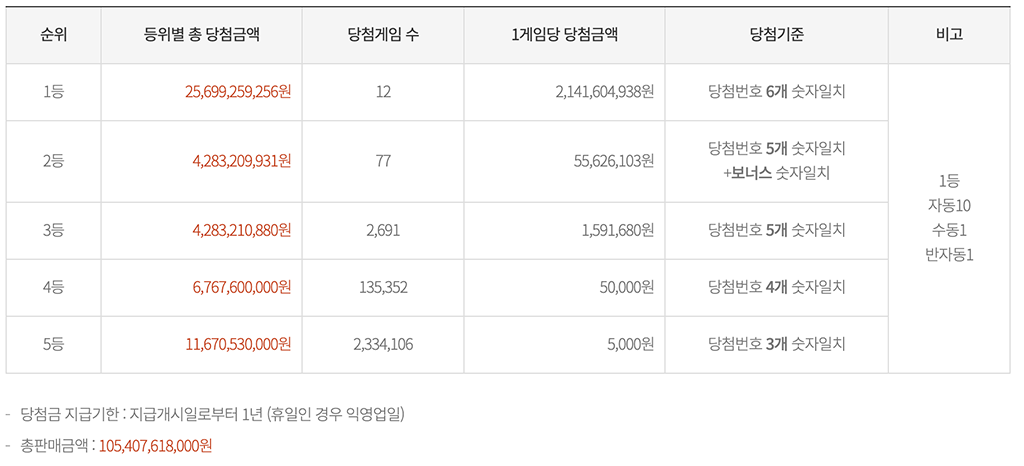The width and height of the screenshot is (1024, 466).
Task: Click the 당첨기준 column header
Action: pyautogui.click(x=776, y=35)
